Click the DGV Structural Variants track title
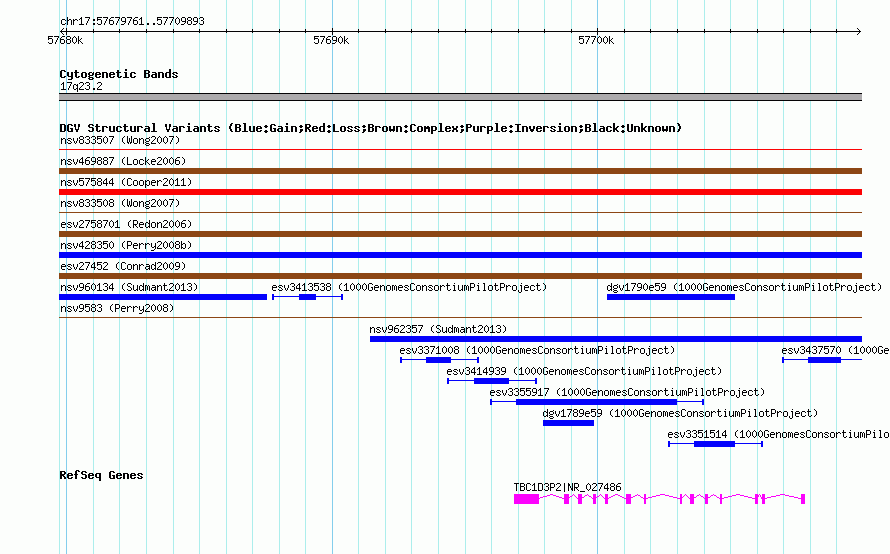Screen dimensions: 890x554 (370, 128)
